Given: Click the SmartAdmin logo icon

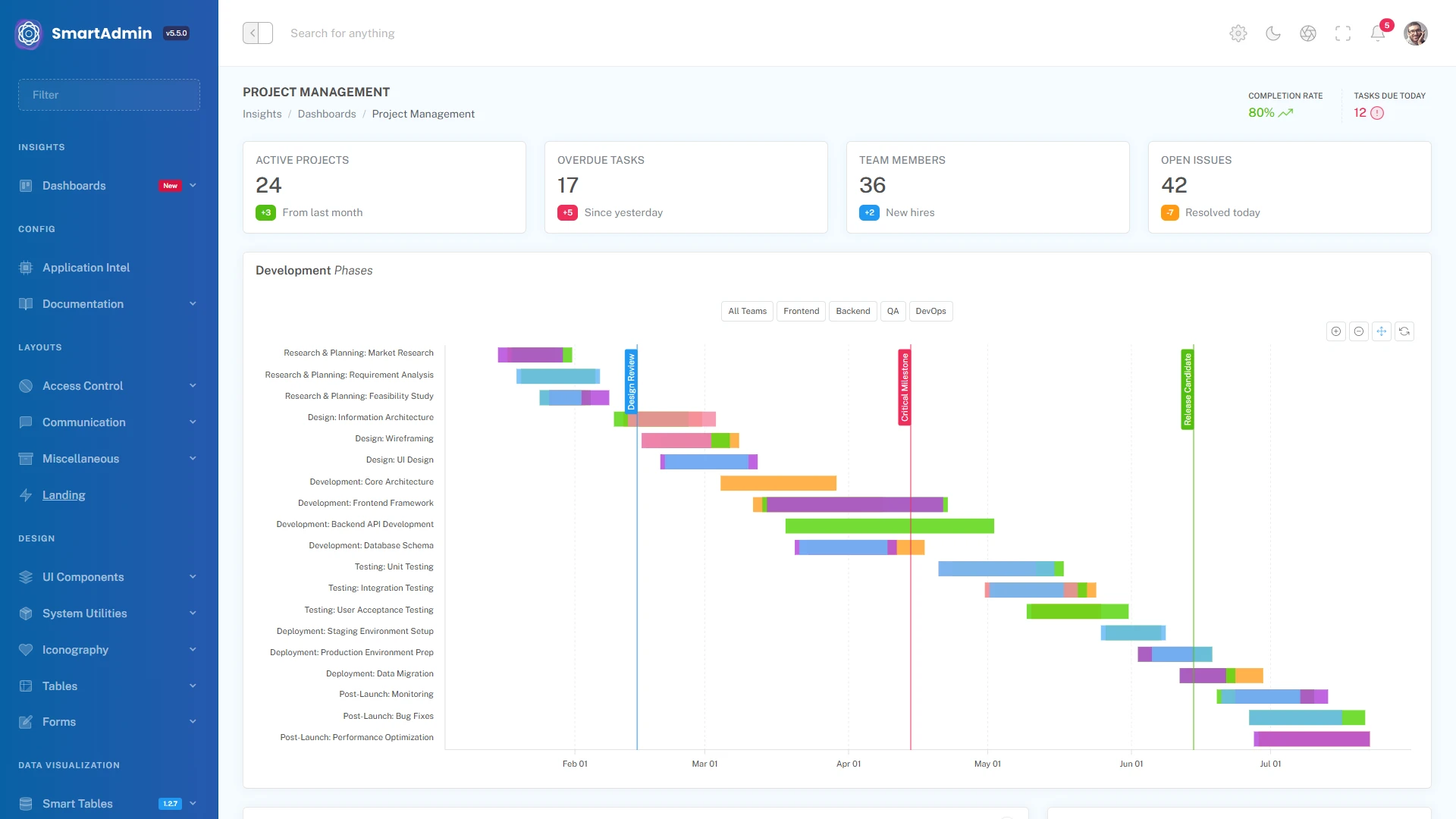Looking at the screenshot, I should tap(29, 33).
